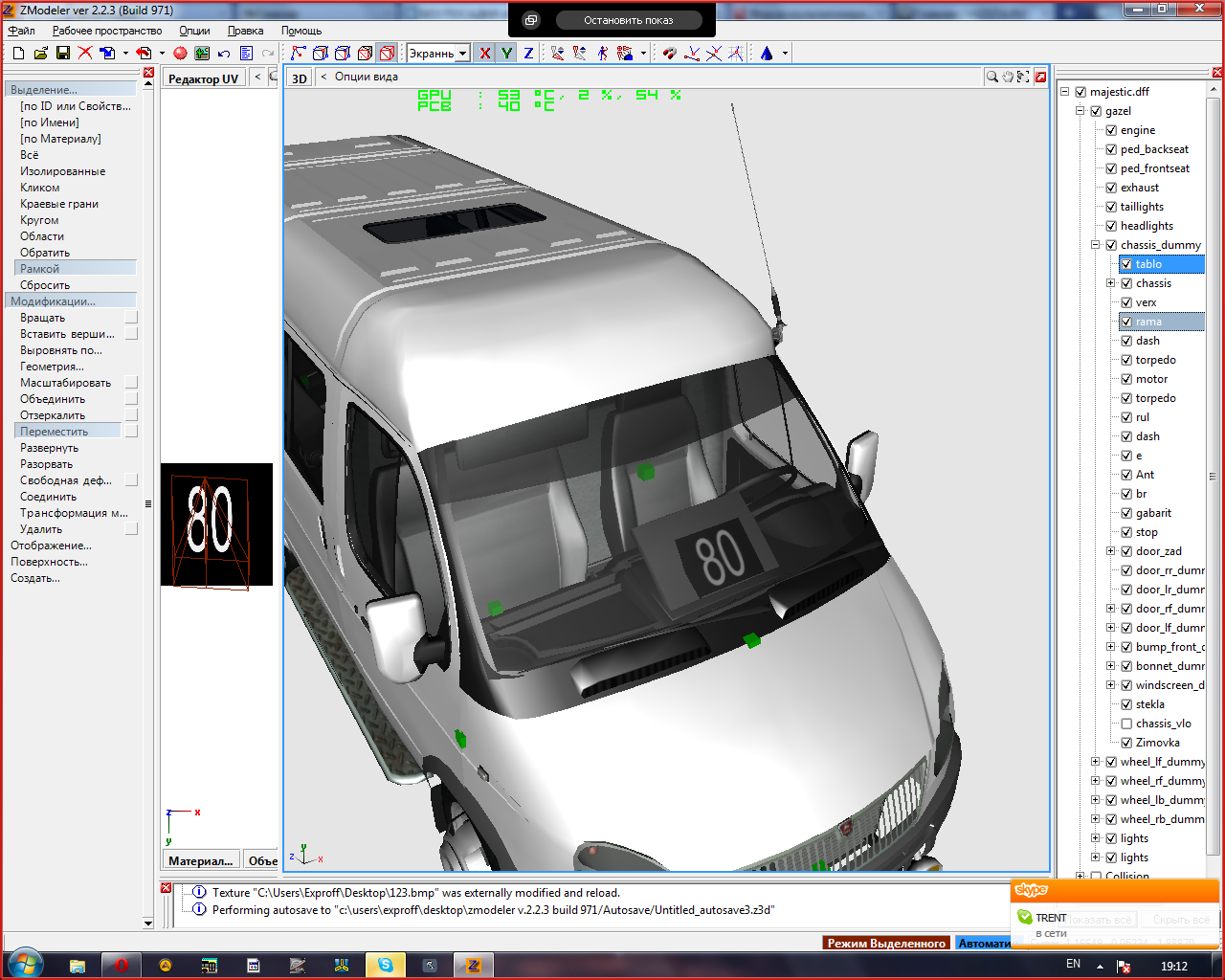The height and width of the screenshot is (980, 1225).
Task: Enable the chassis_vlo checkbox
Action: (x=1126, y=724)
